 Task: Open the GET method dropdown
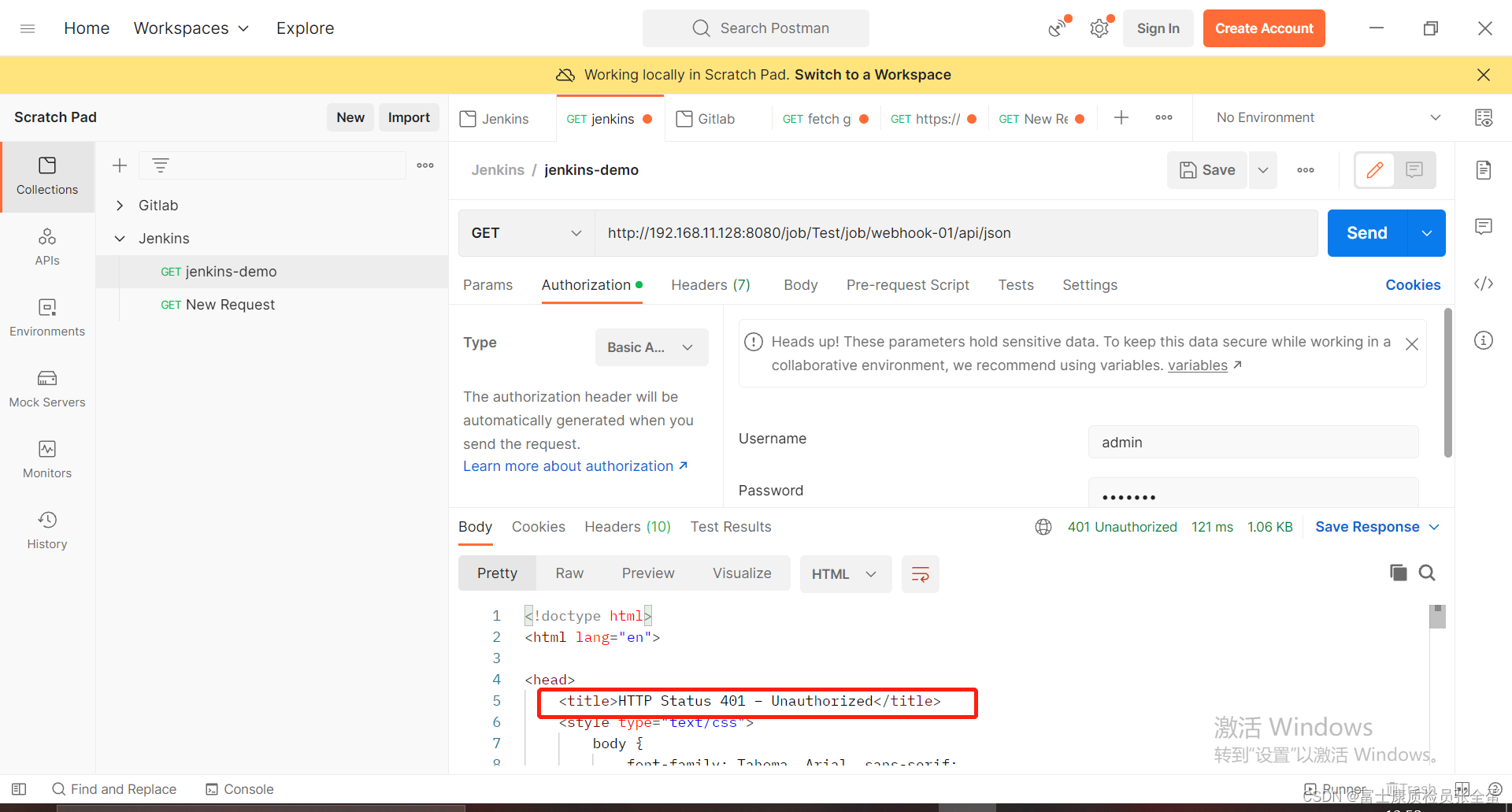point(526,233)
